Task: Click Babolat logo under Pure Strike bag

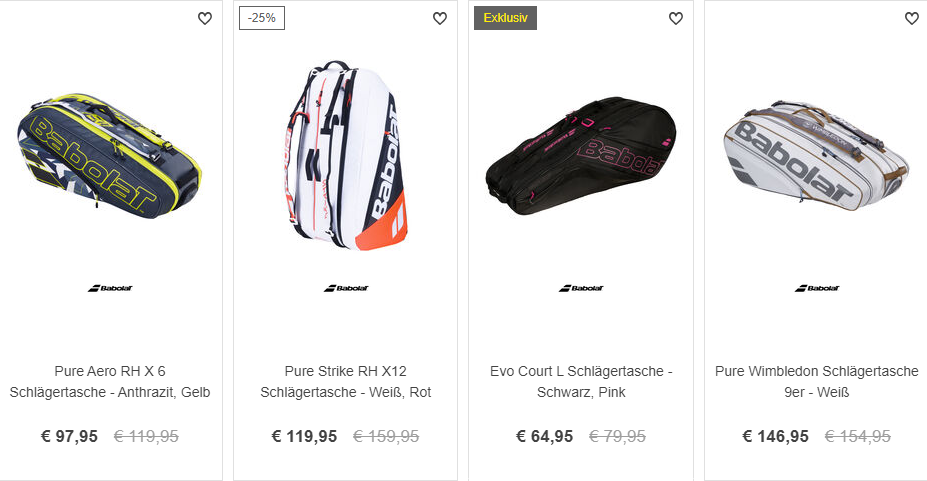Action: click(346, 288)
